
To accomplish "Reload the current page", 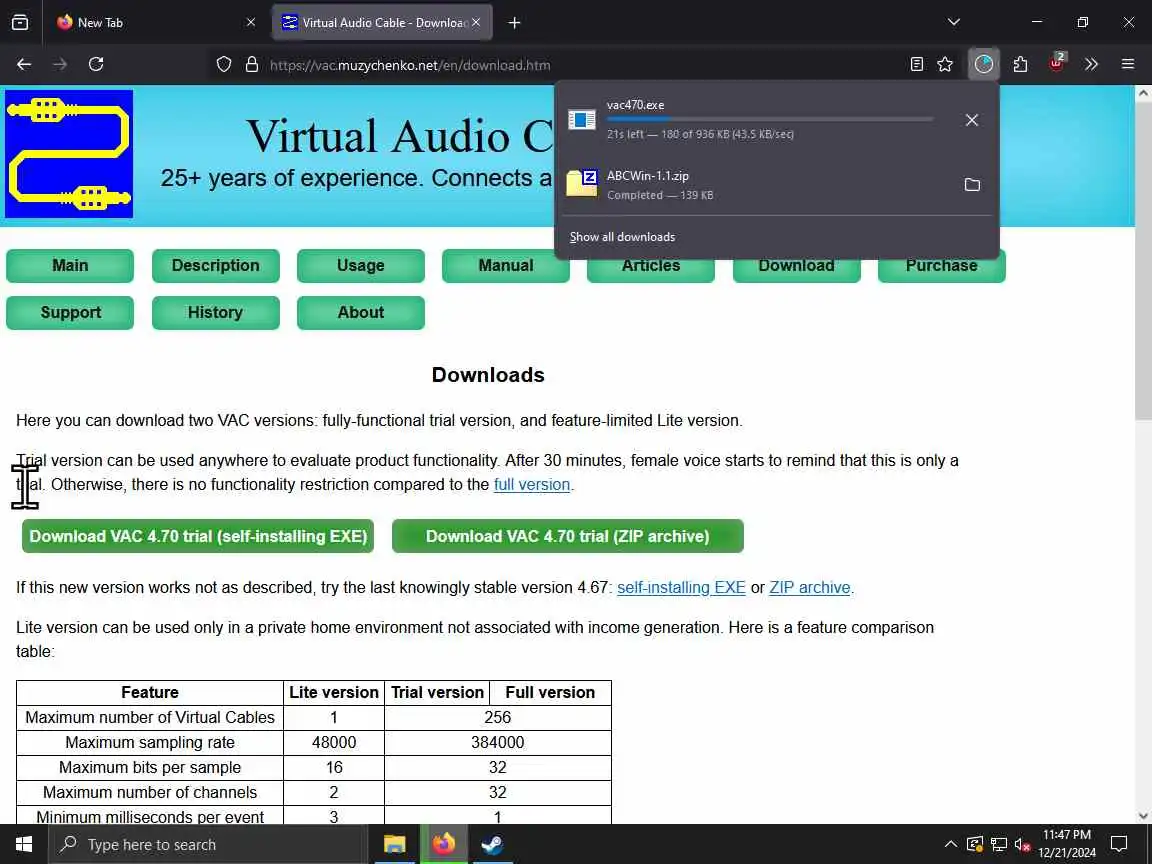I will coord(96,65).
